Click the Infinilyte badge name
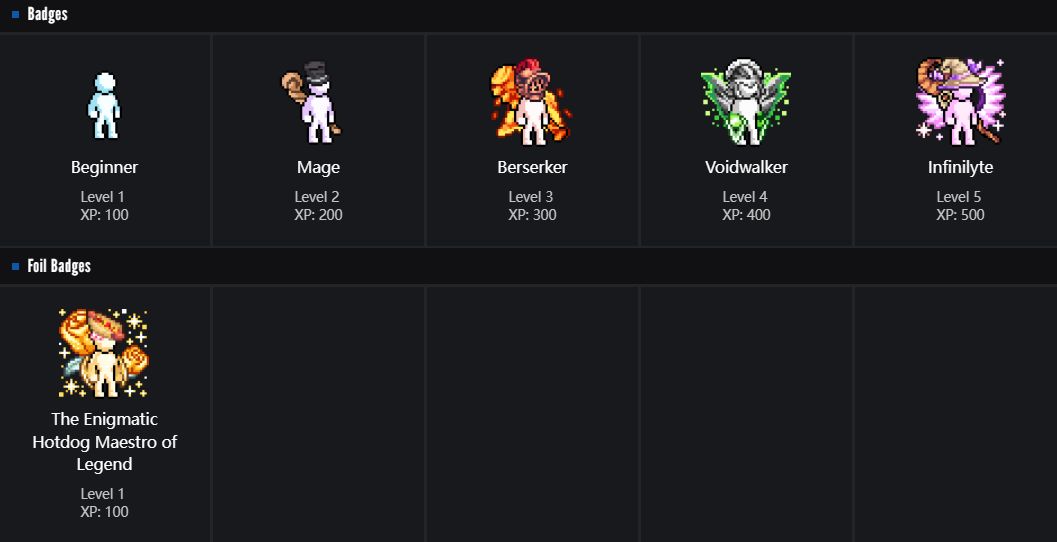The width and height of the screenshot is (1057, 542). coord(960,167)
